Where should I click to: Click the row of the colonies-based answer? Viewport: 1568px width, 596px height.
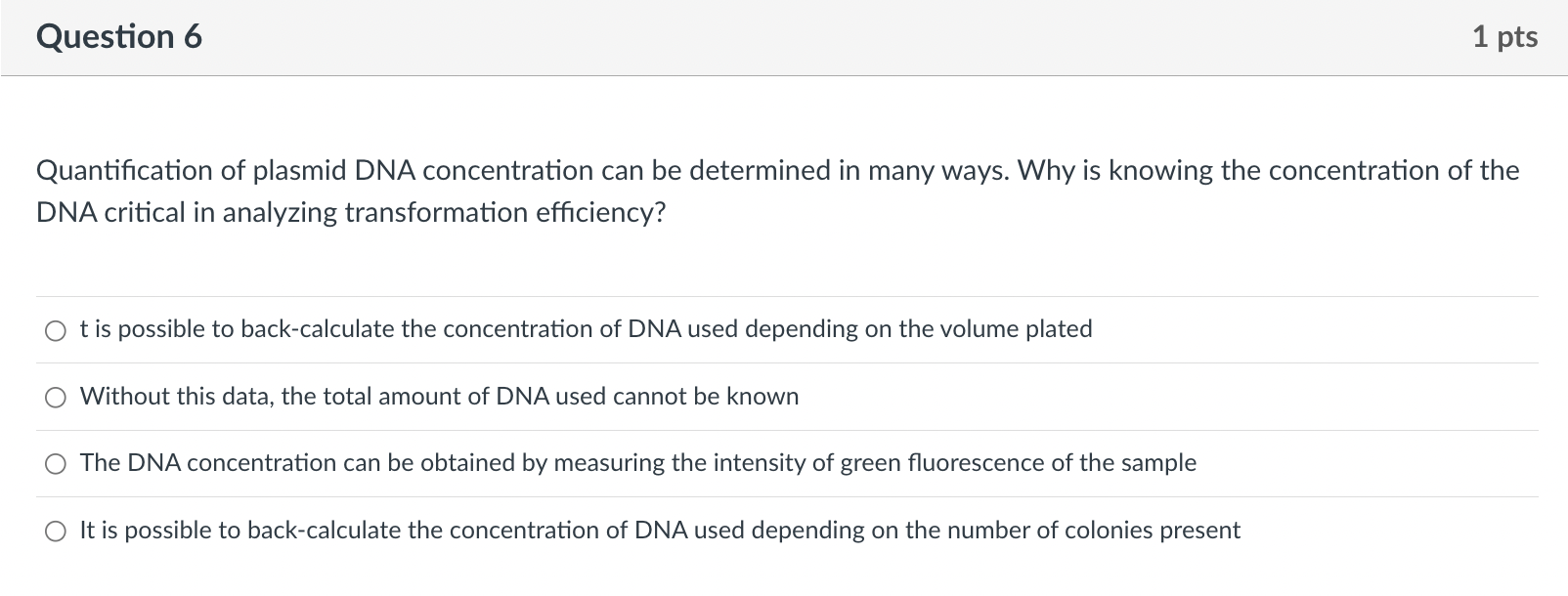pyautogui.click(x=782, y=531)
